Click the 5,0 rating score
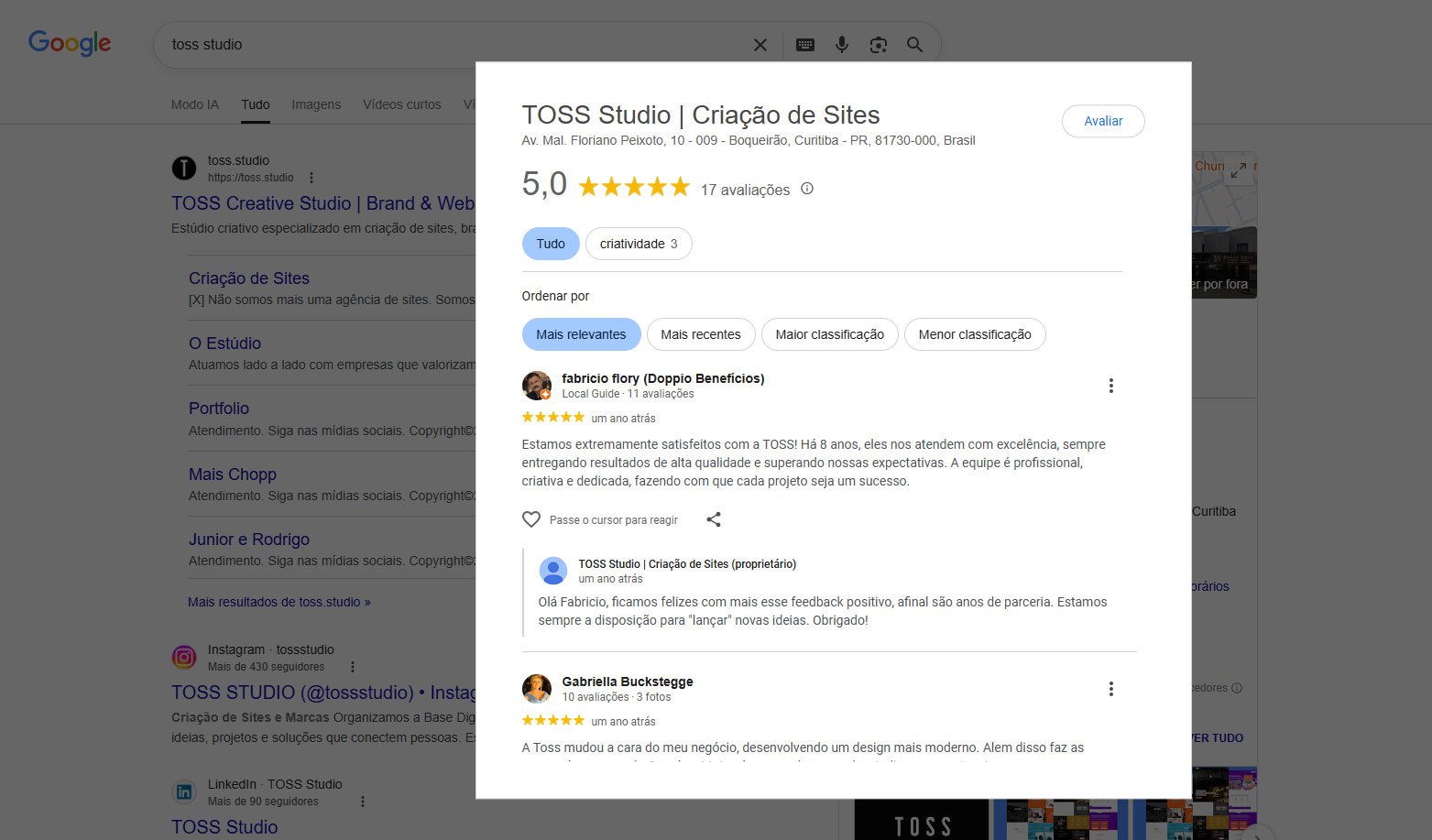1432x840 pixels. pos(544,184)
